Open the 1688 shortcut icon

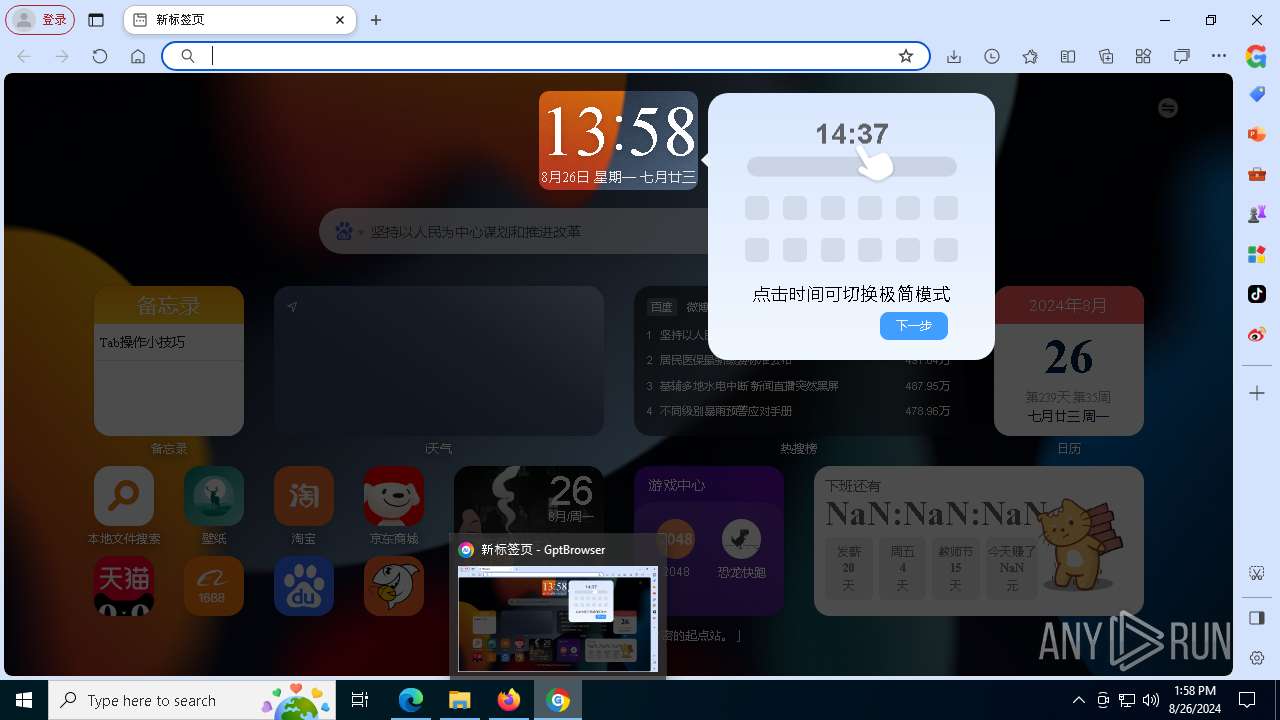tap(214, 586)
